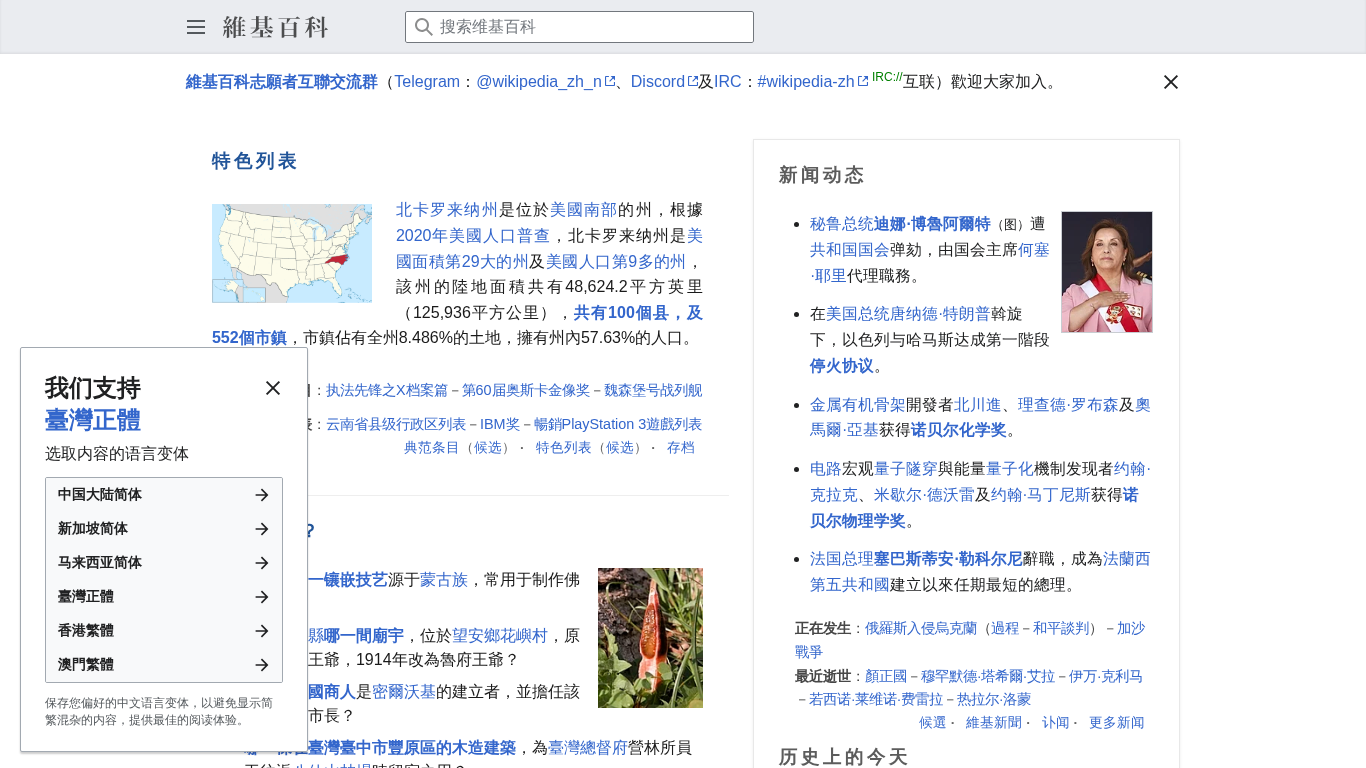Open the 电路 link

coord(826,469)
